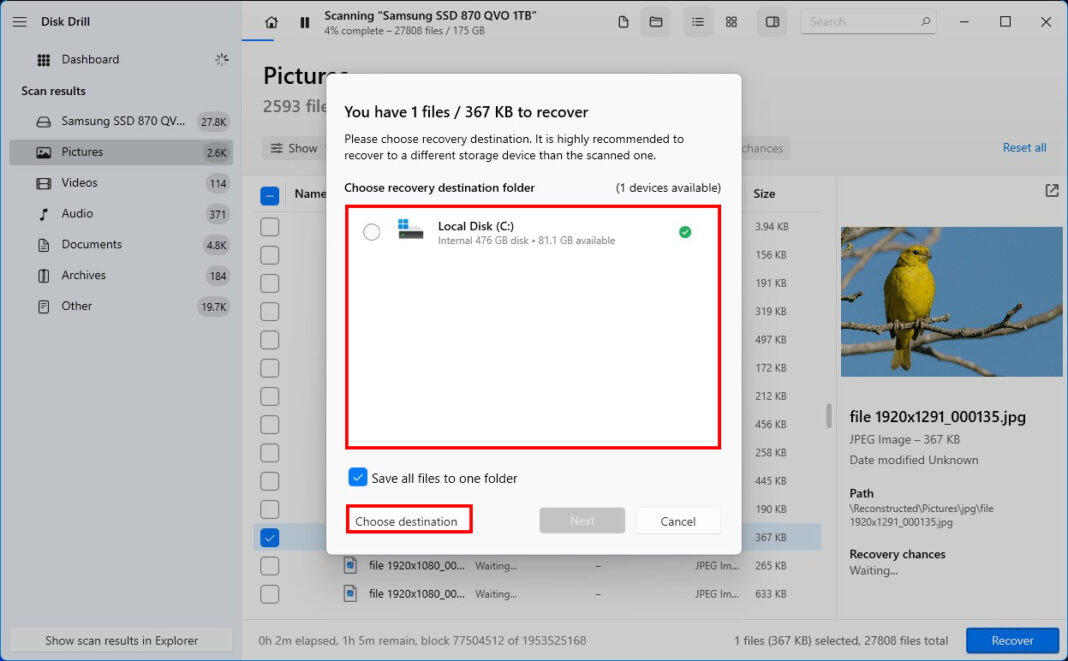Click the folder view icon in the toolbar

click(x=656, y=20)
